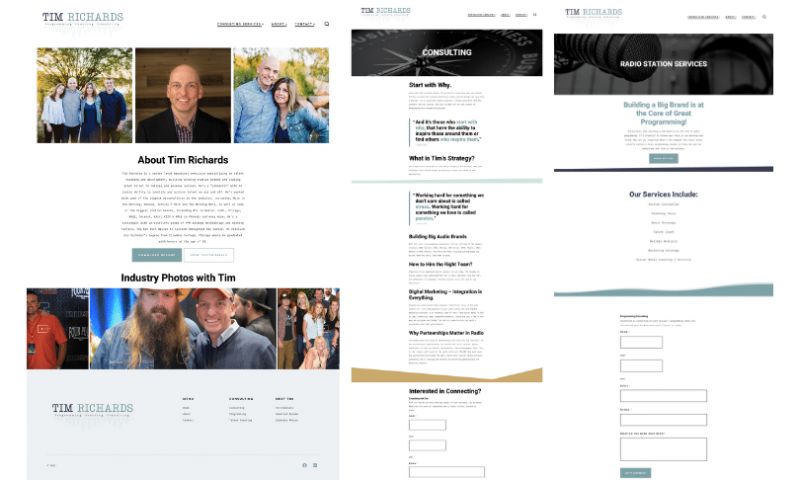
Task: Click the Tim Richards logo in the footer
Action: (92, 410)
